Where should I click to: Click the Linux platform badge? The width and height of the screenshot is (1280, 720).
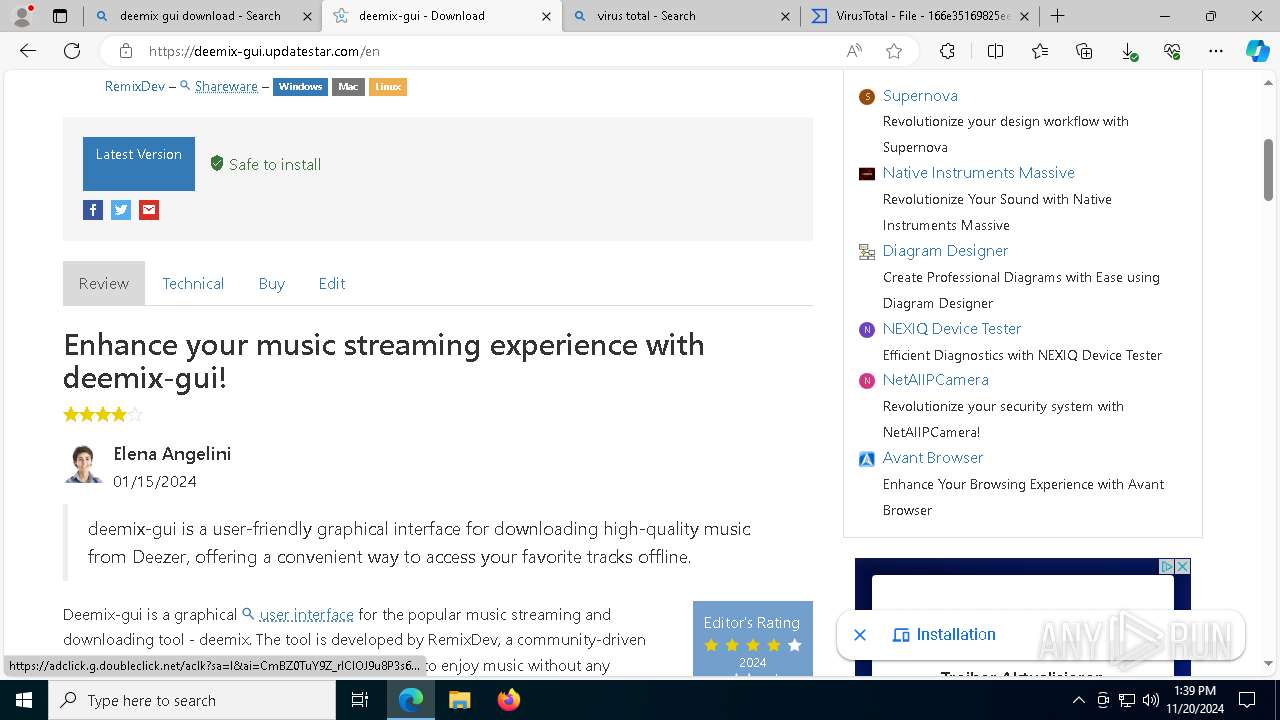click(388, 87)
